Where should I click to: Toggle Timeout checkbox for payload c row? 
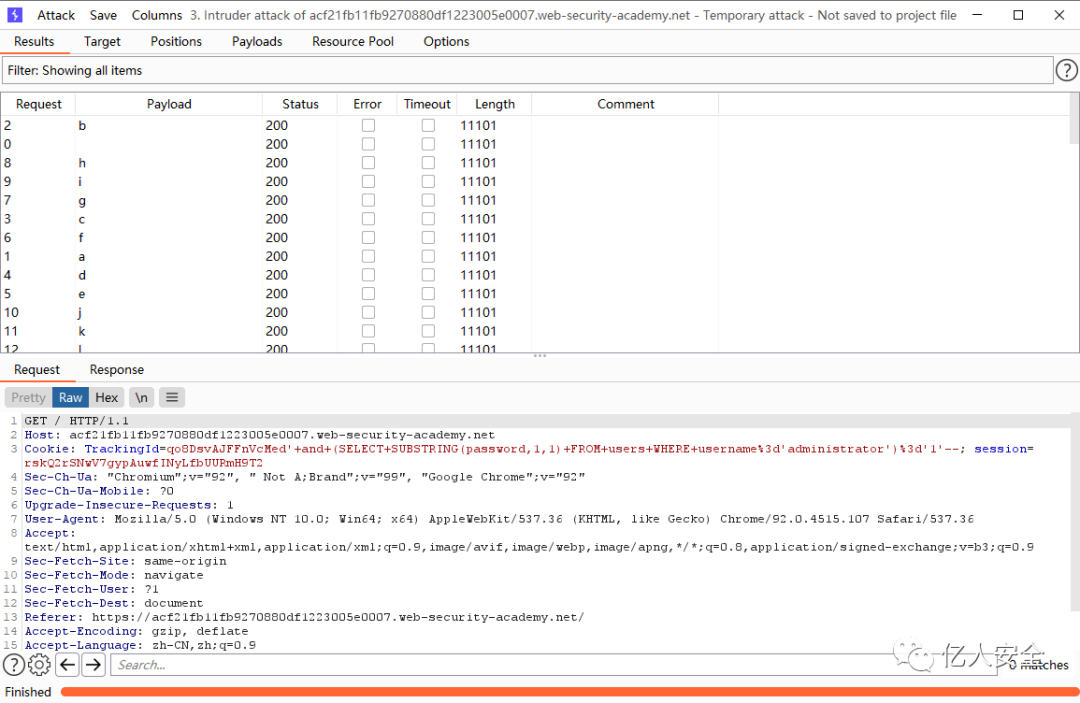(428, 219)
